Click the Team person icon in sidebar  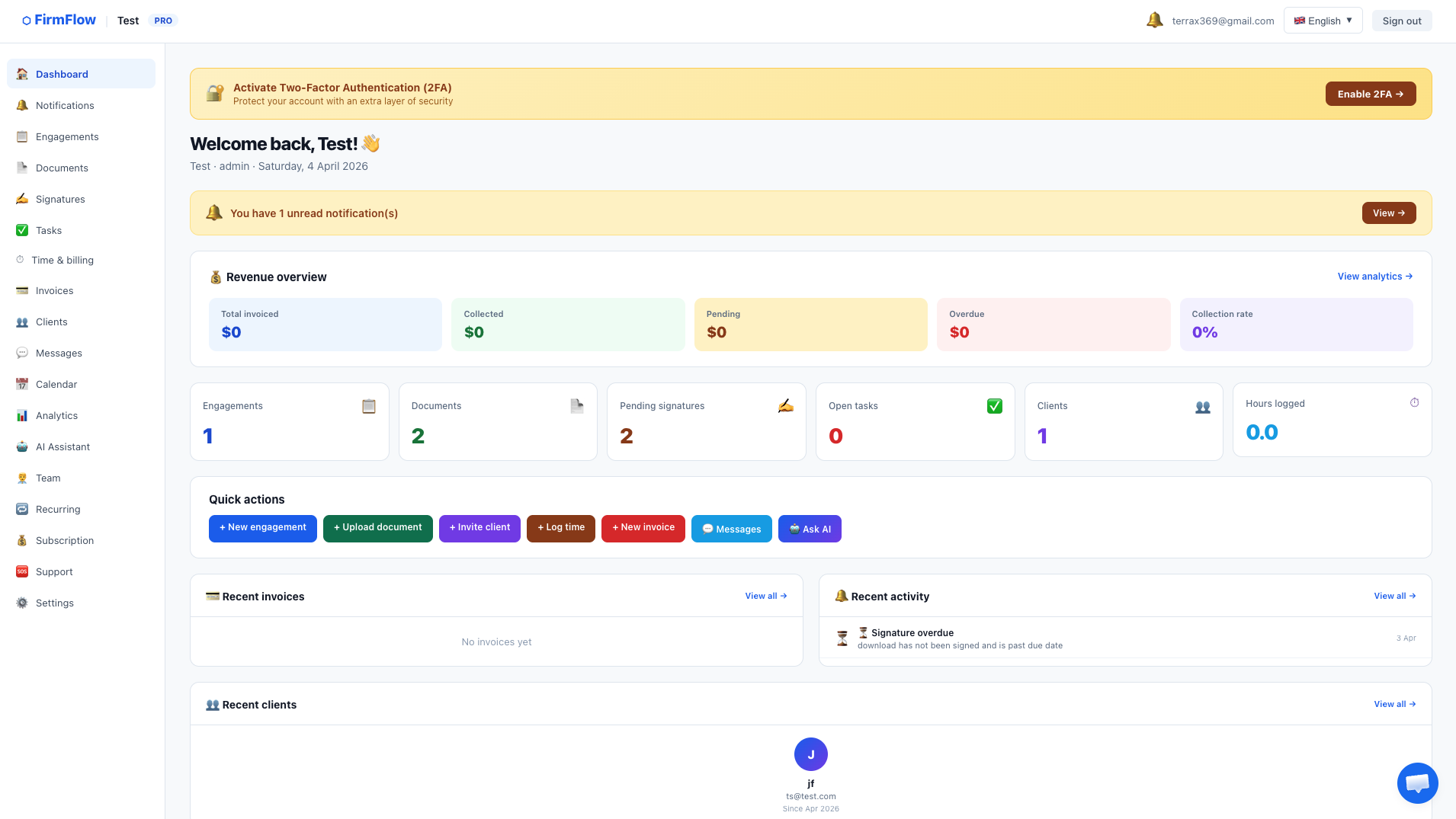pos(22,478)
